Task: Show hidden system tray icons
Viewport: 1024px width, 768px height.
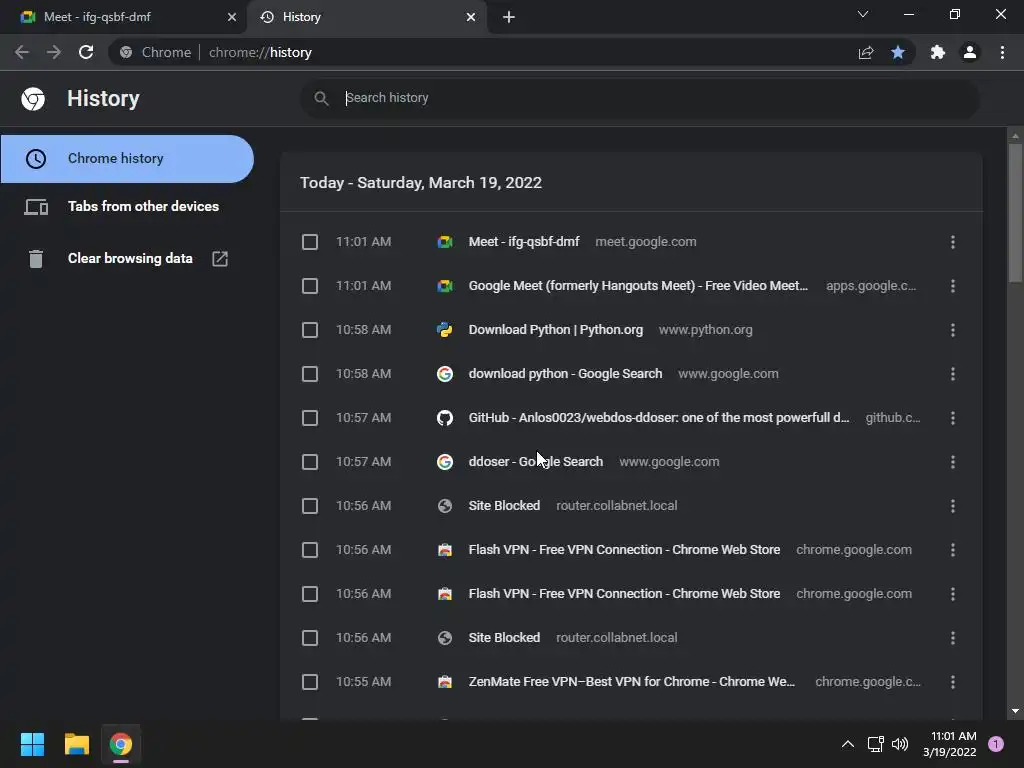Action: click(848, 744)
